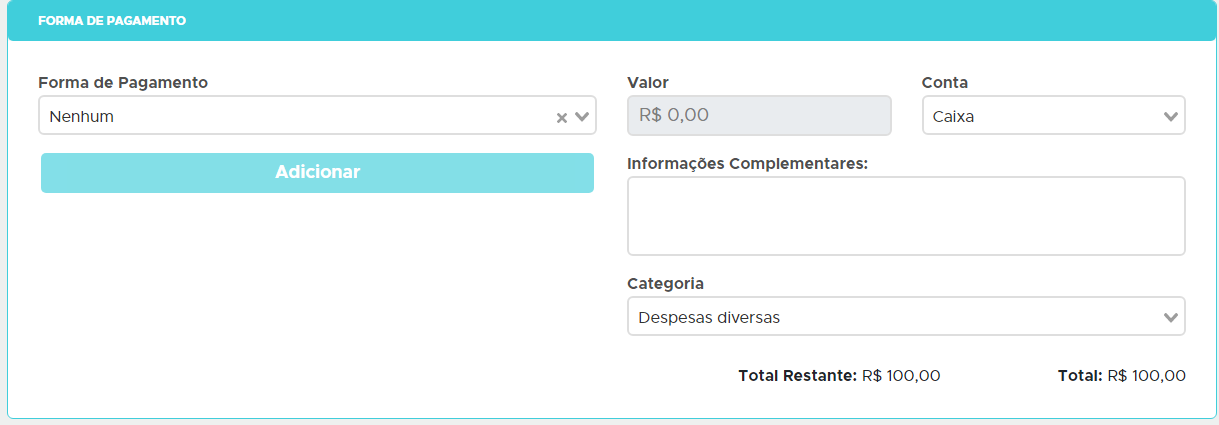Click the Total Restante label text
The height and width of the screenshot is (425, 1219).
[797, 376]
